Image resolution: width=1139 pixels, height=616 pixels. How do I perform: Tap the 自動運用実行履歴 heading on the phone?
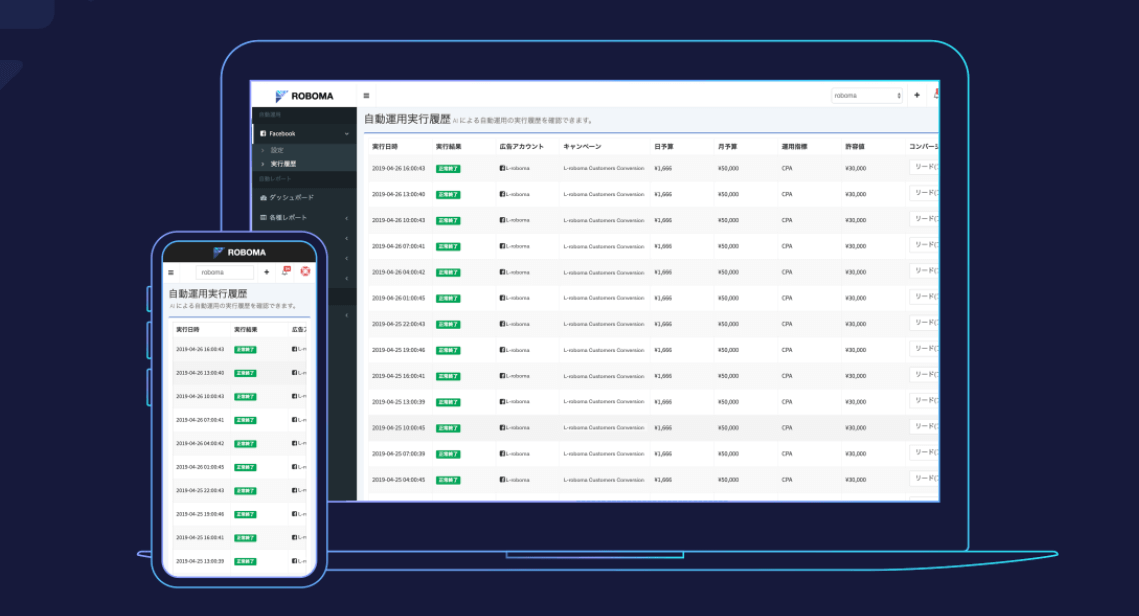point(208,293)
